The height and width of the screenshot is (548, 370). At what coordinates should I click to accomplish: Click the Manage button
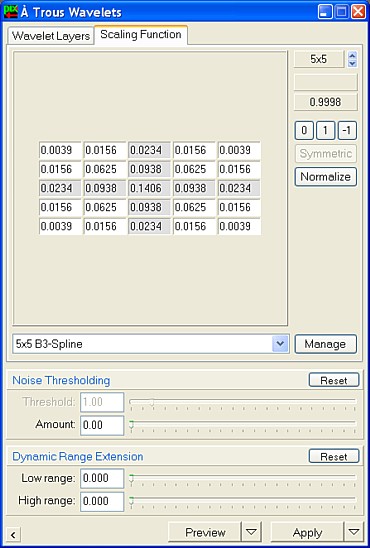click(x=326, y=344)
